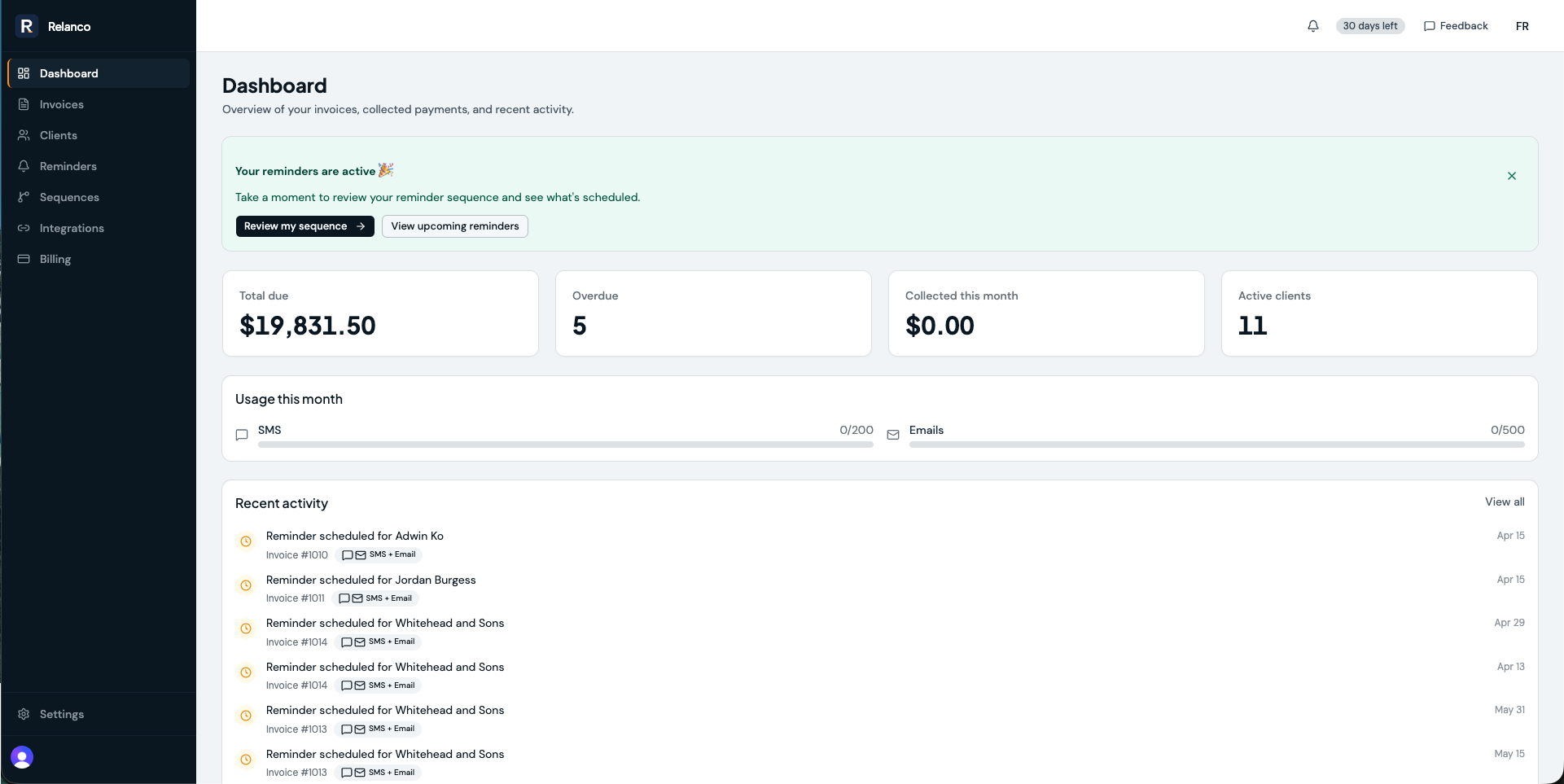
Task: Open the Feedback link
Action: click(x=1456, y=26)
